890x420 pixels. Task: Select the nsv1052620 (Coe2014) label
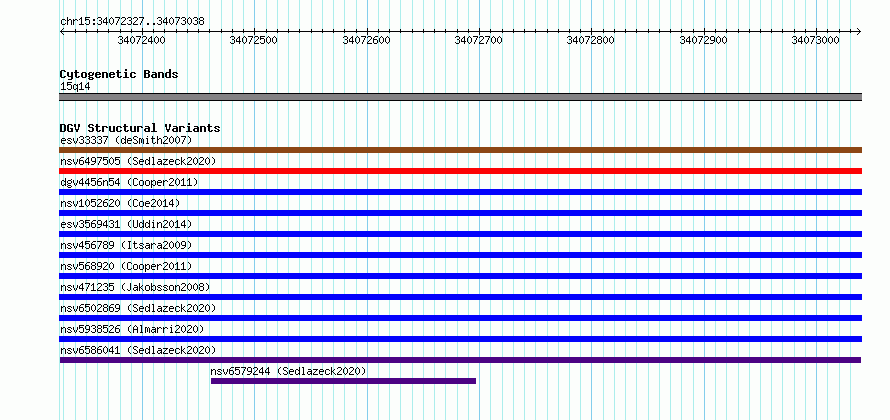pos(120,203)
